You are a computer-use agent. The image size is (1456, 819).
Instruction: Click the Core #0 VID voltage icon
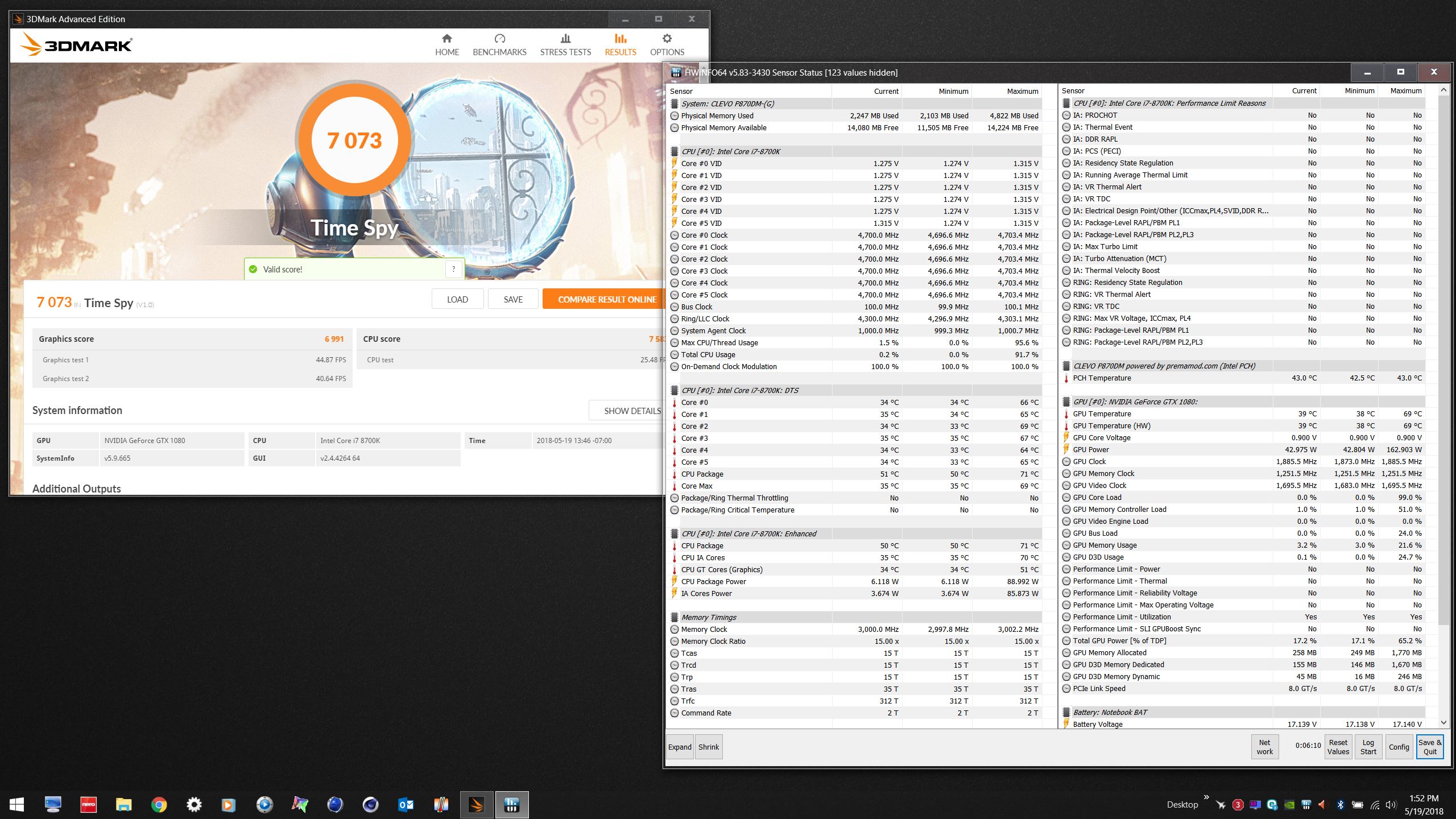click(675, 163)
